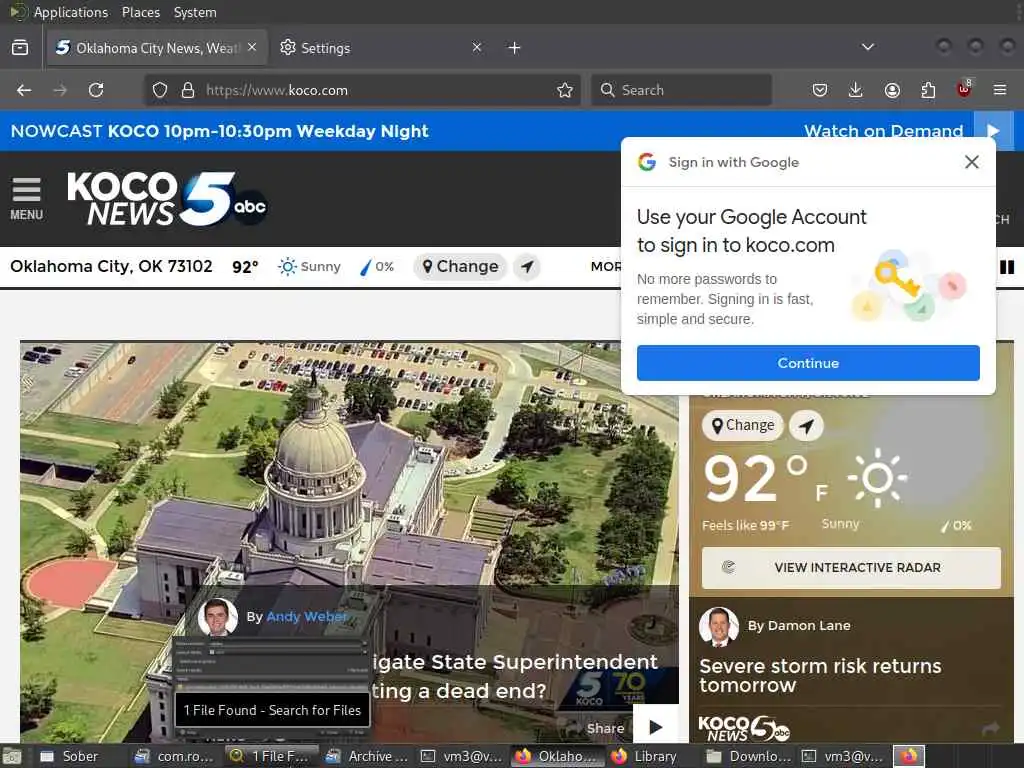Image resolution: width=1024 pixels, height=768 pixels.
Task: Close the Oklahoma City News tab
Action: pyautogui.click(x=252, y=47)
